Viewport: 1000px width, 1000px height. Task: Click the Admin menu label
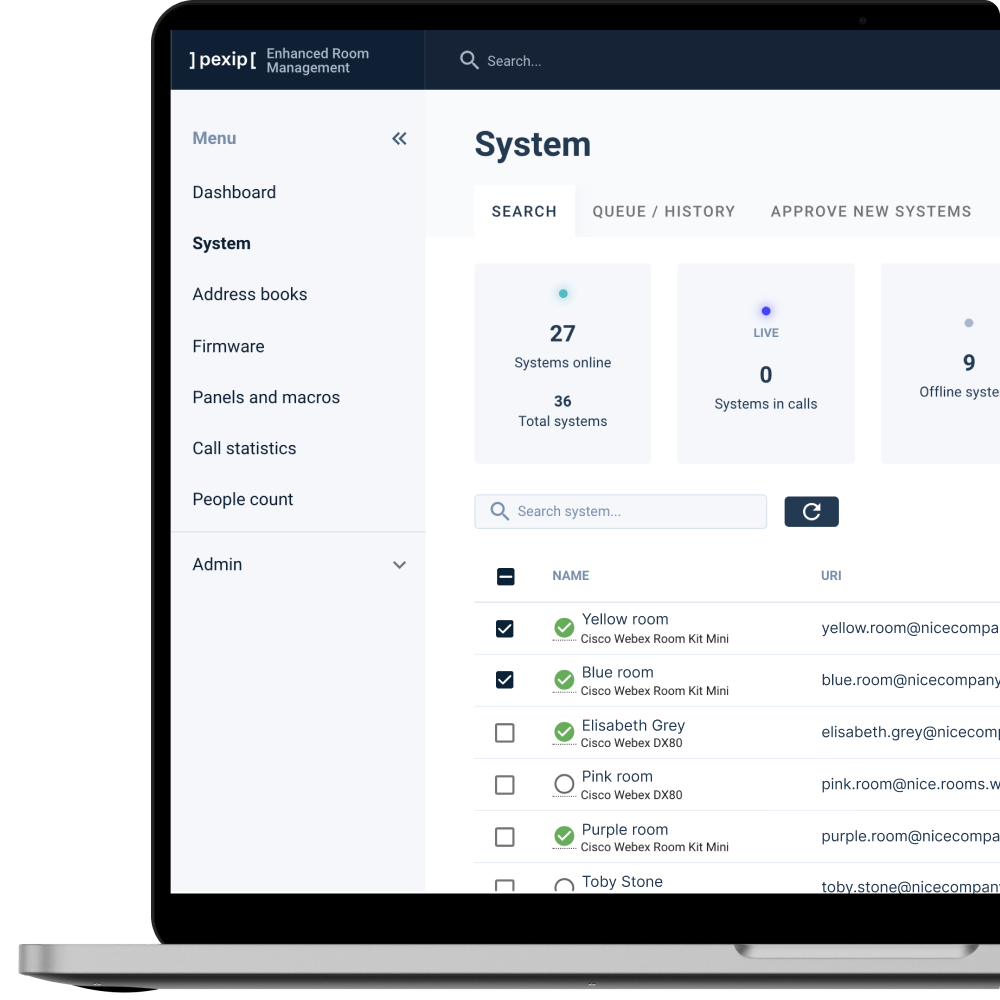217,564
